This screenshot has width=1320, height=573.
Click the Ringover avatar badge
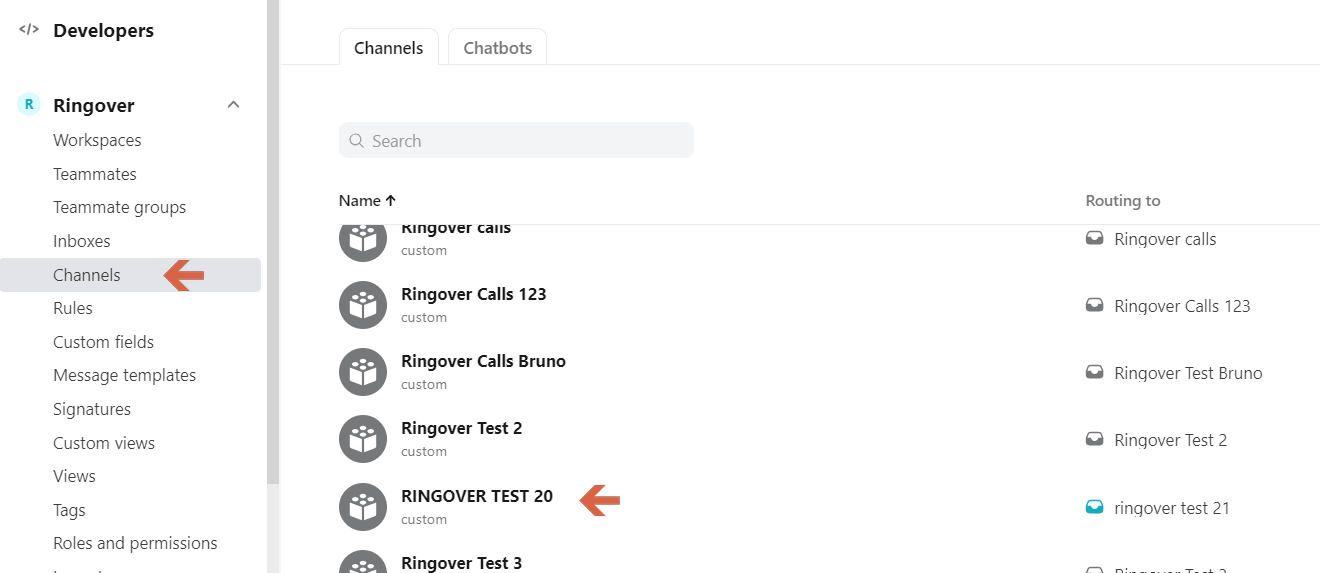click(29, 104)
